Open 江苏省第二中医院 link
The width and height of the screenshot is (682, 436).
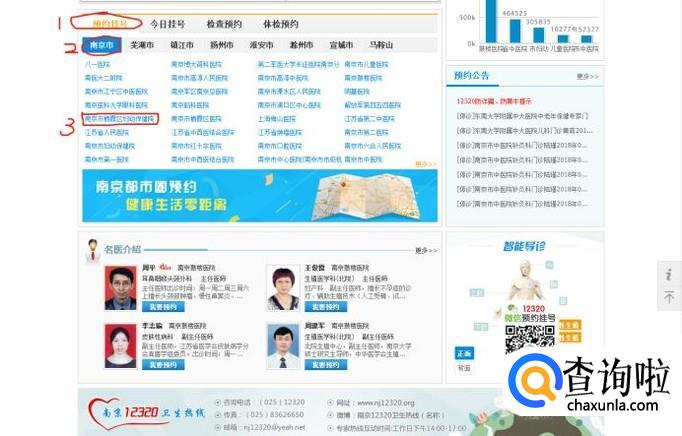tap(369, 118)
